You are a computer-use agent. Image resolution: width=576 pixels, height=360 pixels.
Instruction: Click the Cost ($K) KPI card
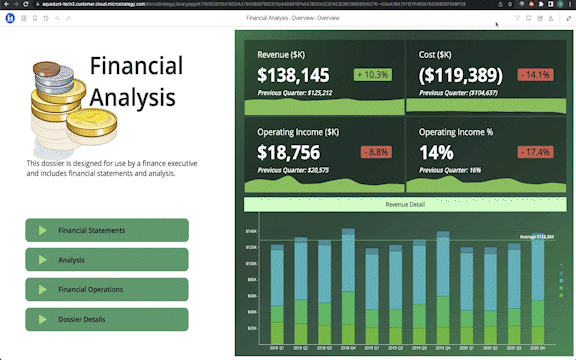pyautogui.click(x=486, y=78)
